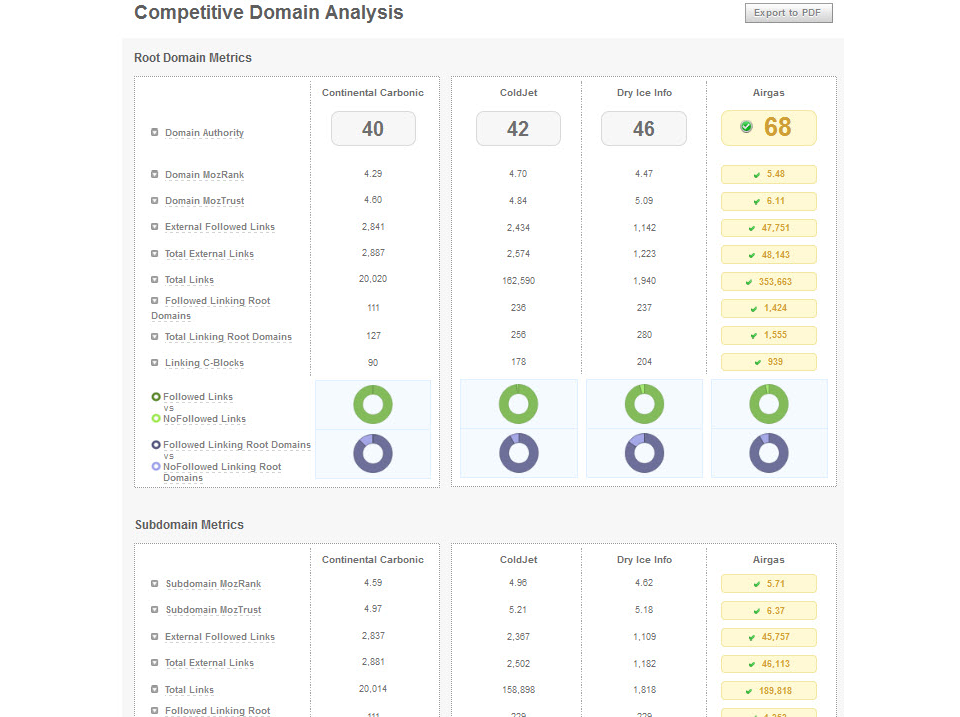Image resolution: width=960 pixels, height=717 pixels.
Task: Click the Subdomain MozTrust value 5.21
Action: tap(518, 610)
